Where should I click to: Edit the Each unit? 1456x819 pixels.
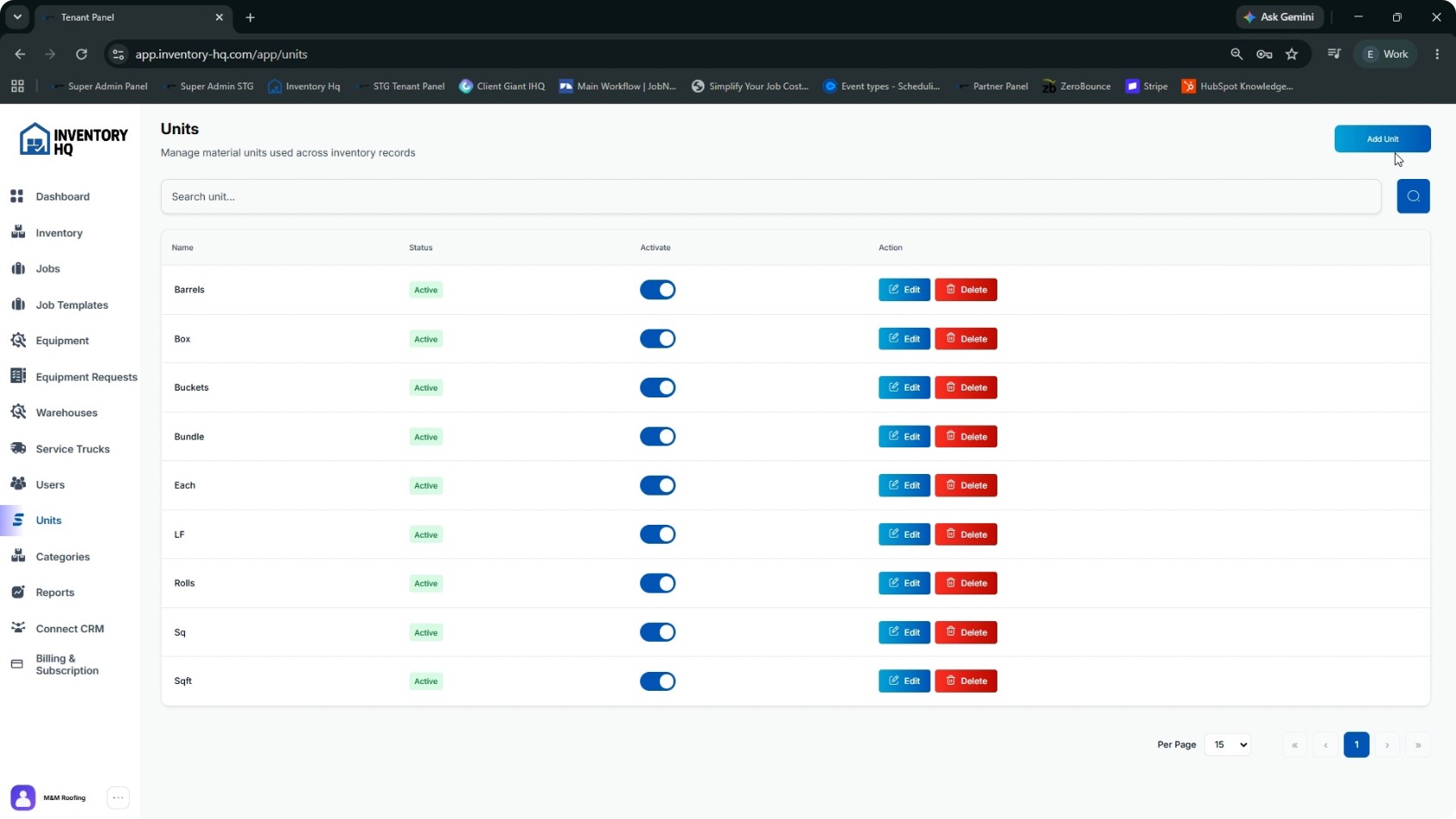[x=904, y=485]
